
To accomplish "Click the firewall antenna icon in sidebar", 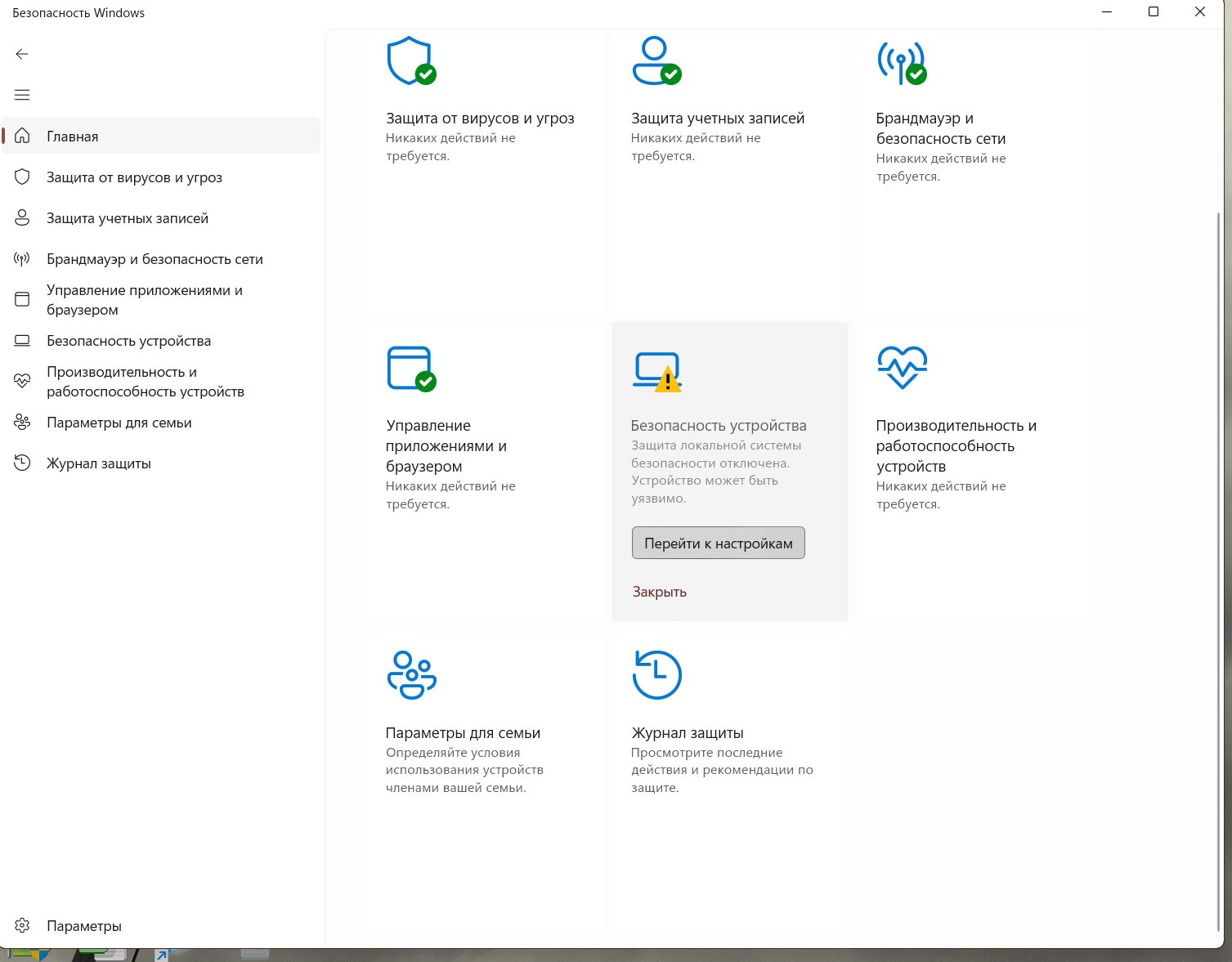I will coord(22,259).
